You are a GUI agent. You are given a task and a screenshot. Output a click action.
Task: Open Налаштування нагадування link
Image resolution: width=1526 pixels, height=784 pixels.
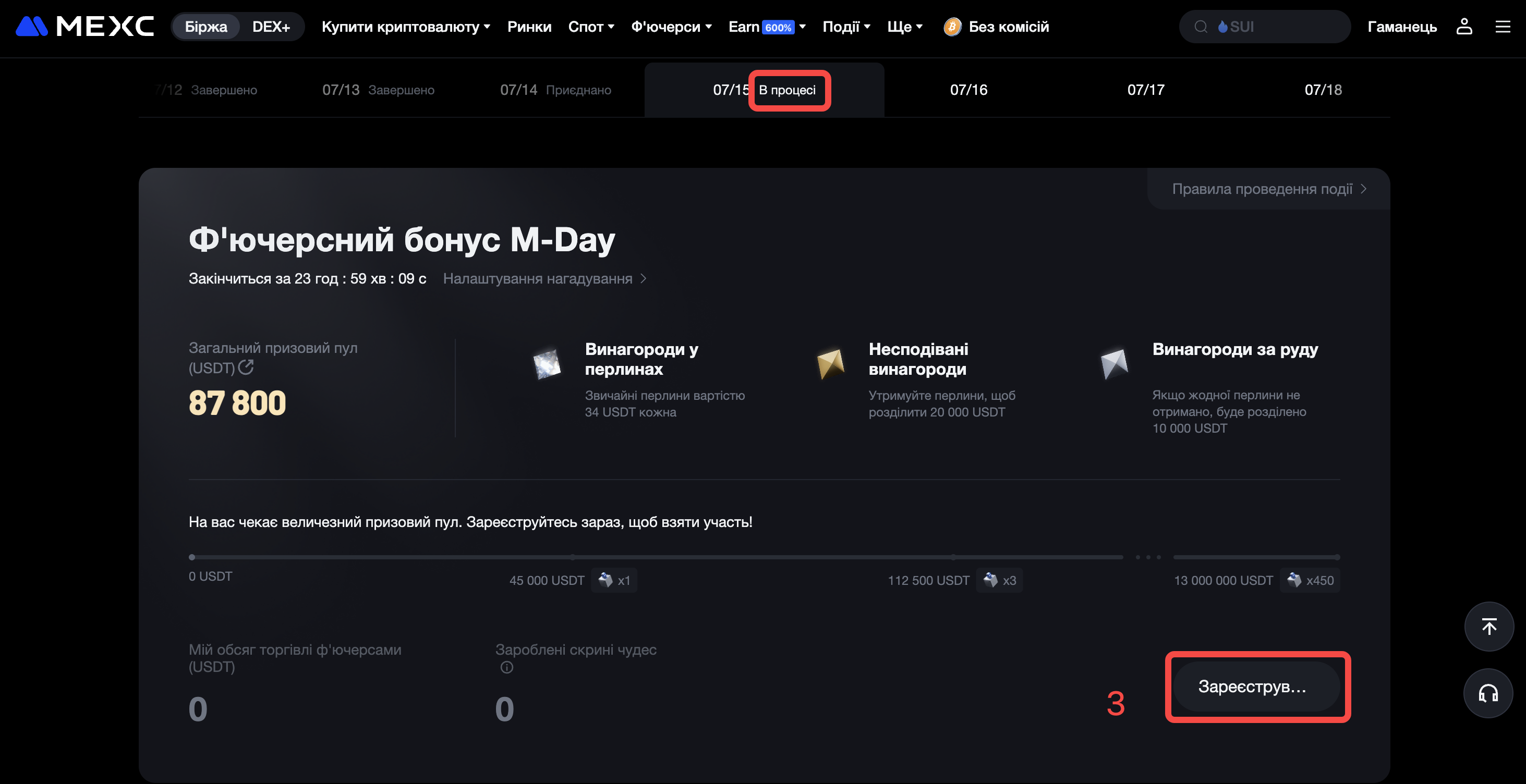[544, 278]
